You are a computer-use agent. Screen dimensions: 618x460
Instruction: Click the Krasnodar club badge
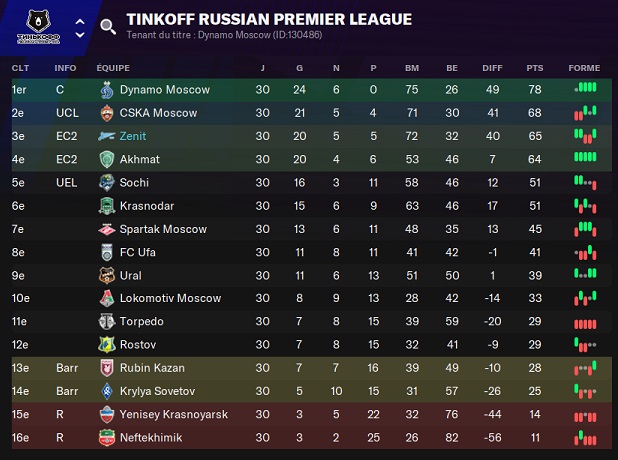[x=107, y=206]
